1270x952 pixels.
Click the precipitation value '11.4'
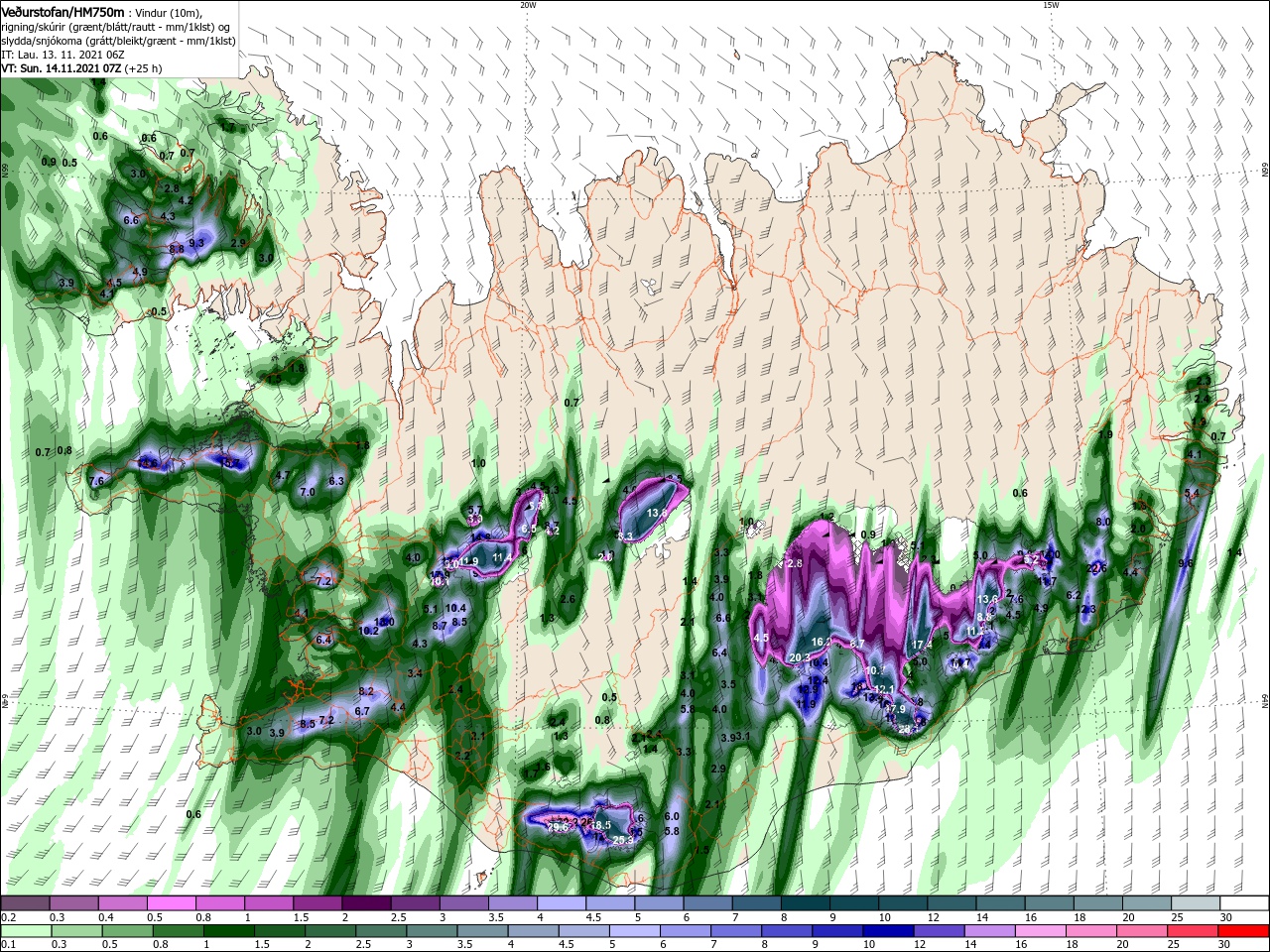click(x=502, y=558)
